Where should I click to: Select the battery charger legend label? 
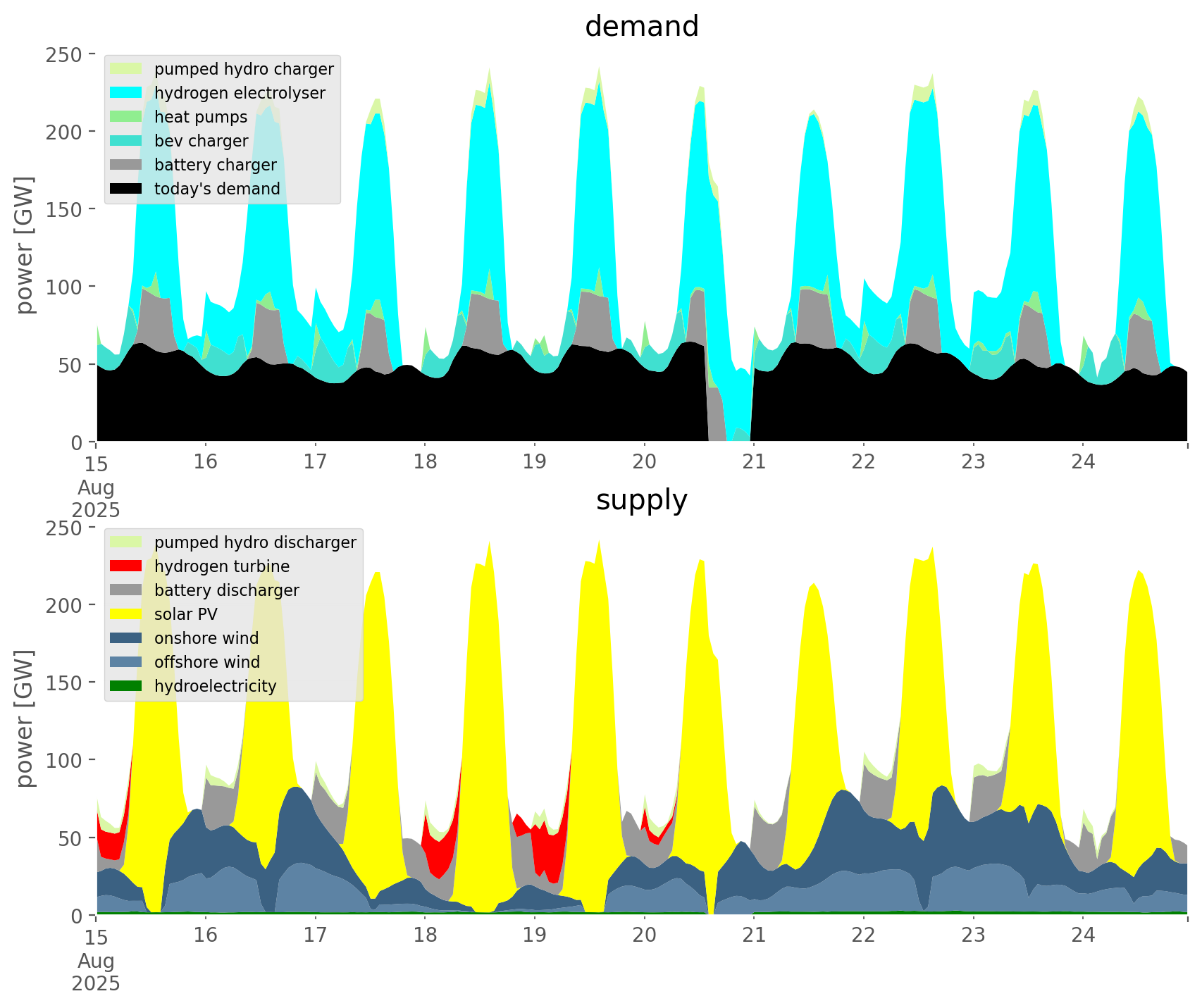215,165
